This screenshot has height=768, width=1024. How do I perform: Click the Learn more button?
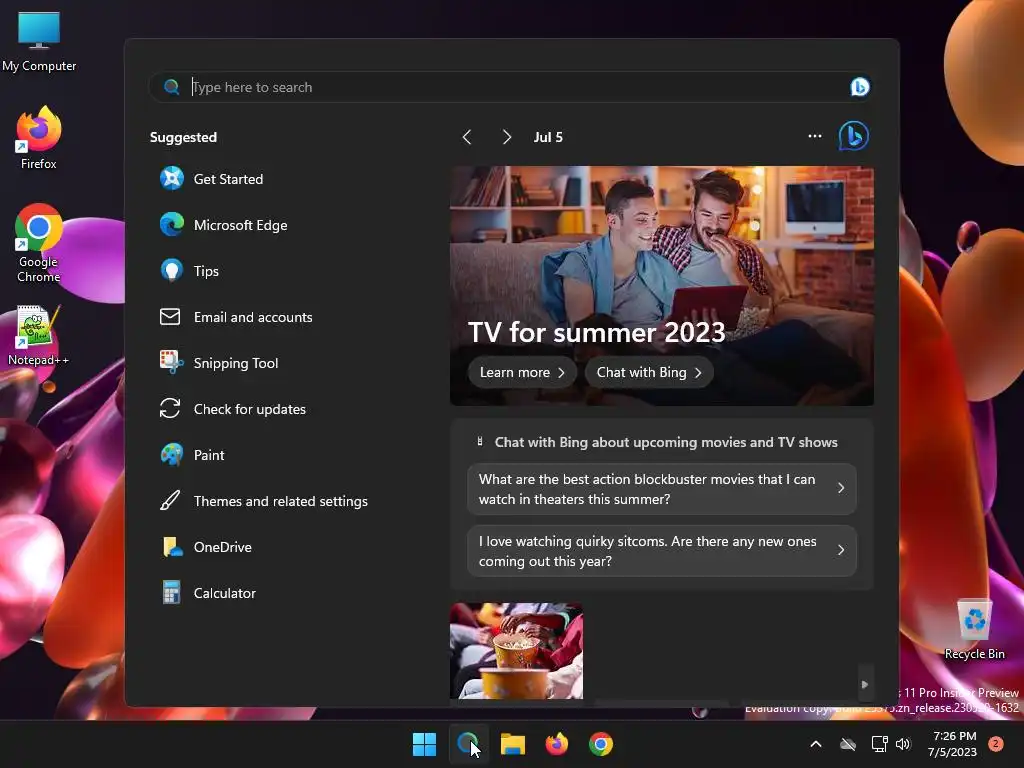tap(522, 372)
